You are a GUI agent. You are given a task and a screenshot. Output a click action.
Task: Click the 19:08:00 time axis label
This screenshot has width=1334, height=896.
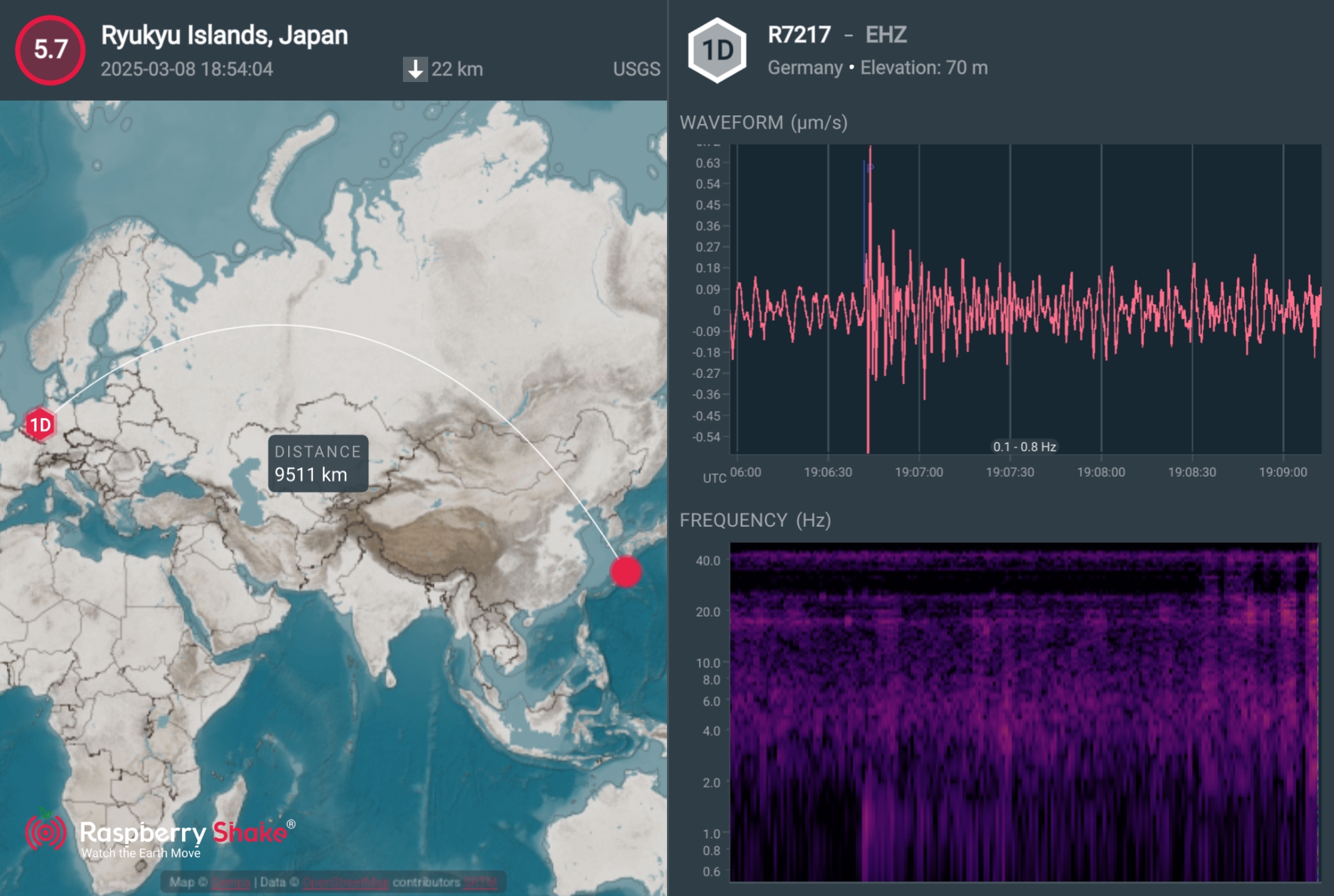1101,472
